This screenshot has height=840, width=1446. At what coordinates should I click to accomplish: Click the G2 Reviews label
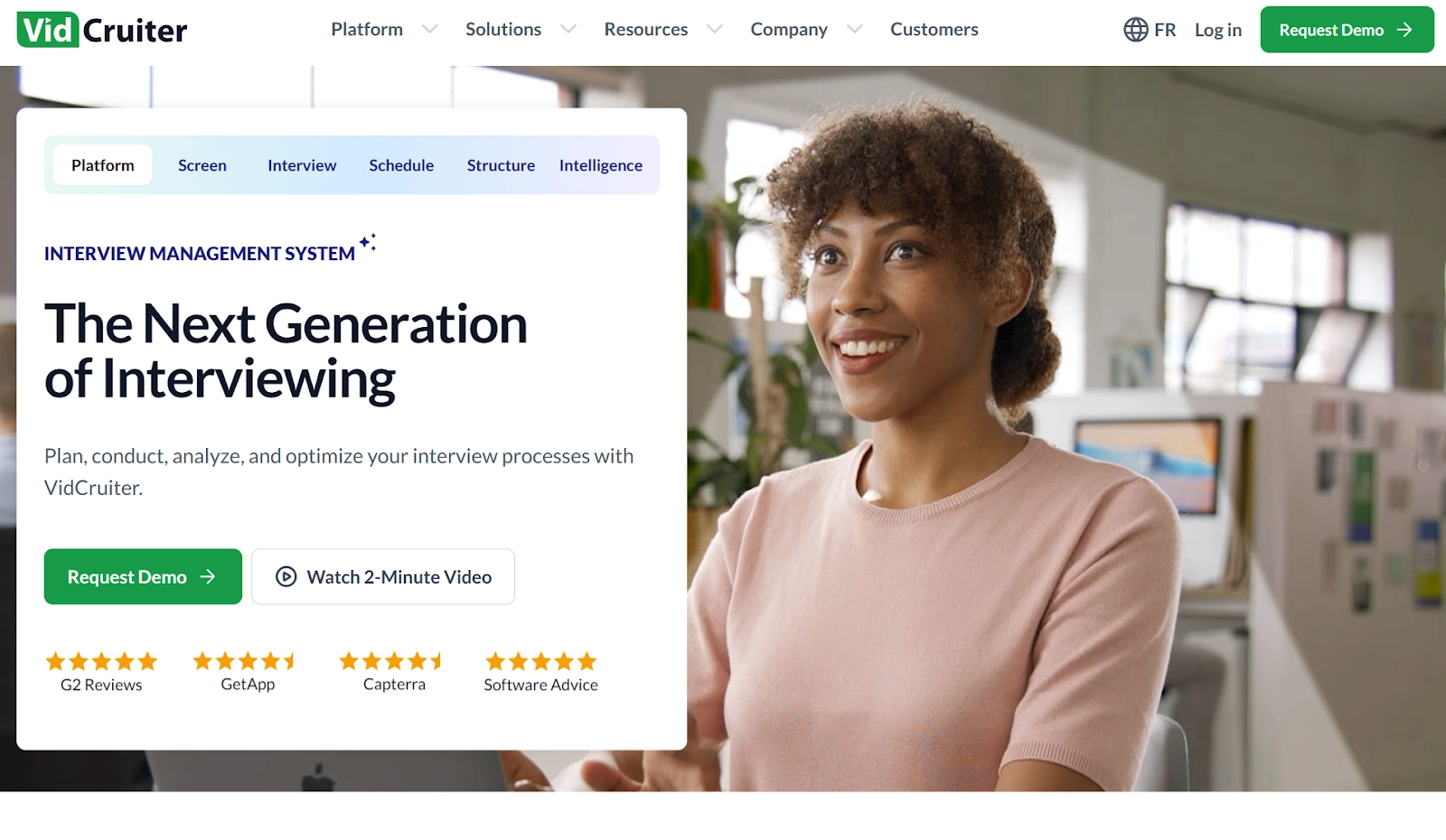(101, 685)
